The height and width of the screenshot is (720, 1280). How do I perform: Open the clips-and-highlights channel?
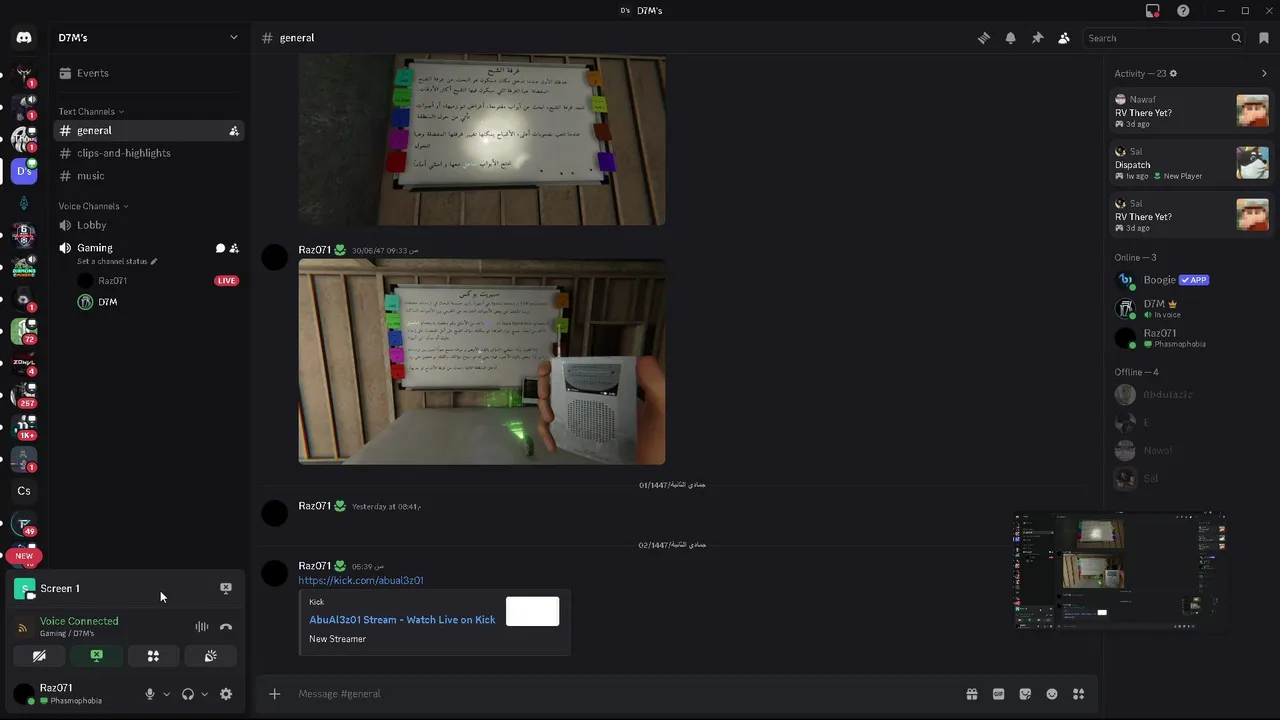(150, 153)
